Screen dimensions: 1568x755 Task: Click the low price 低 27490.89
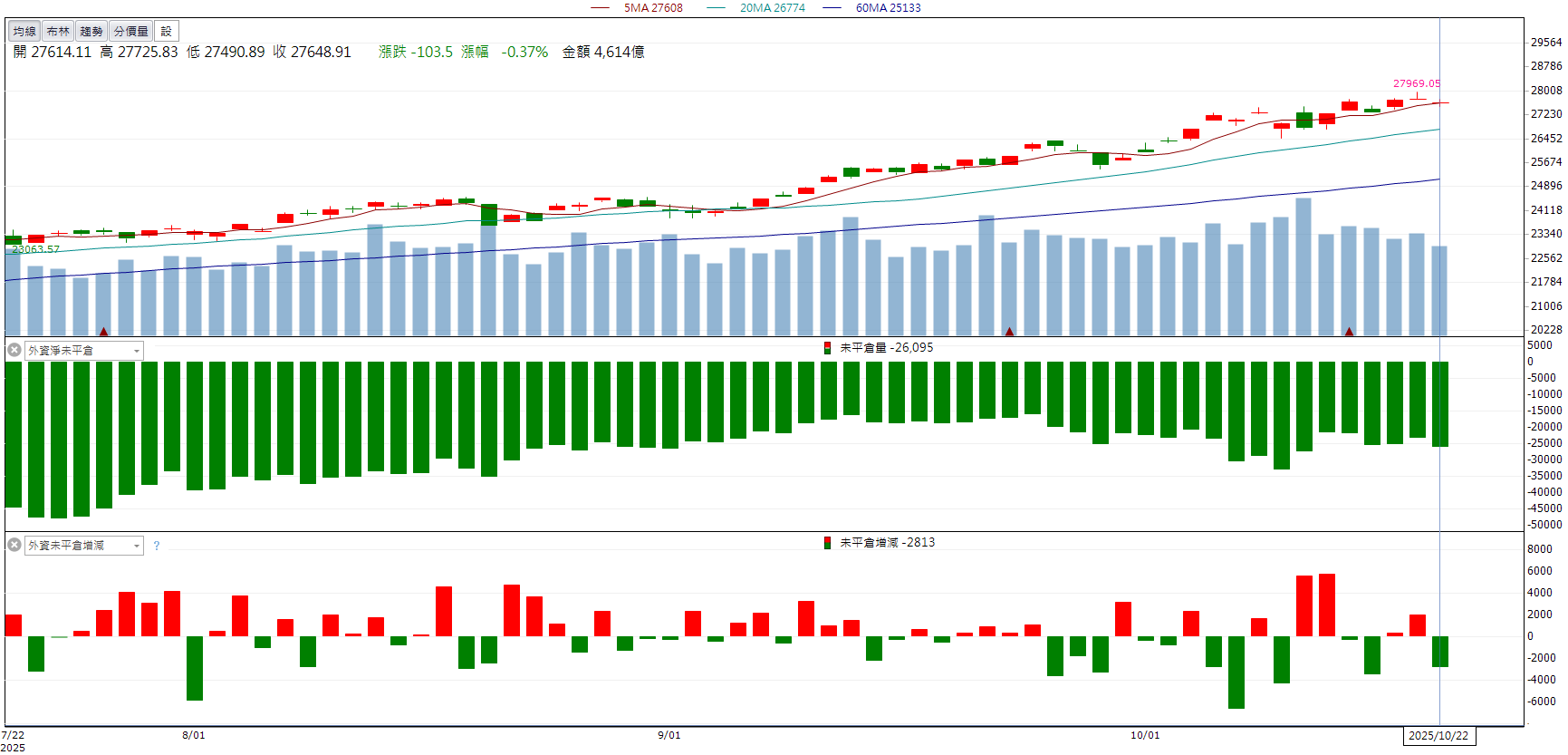[226, 53]
